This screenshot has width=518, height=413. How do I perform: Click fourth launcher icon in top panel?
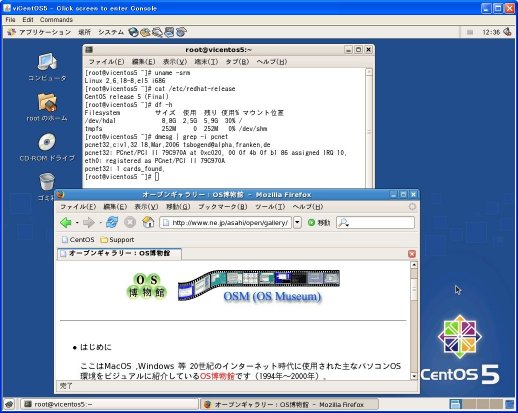pos(169,32)
